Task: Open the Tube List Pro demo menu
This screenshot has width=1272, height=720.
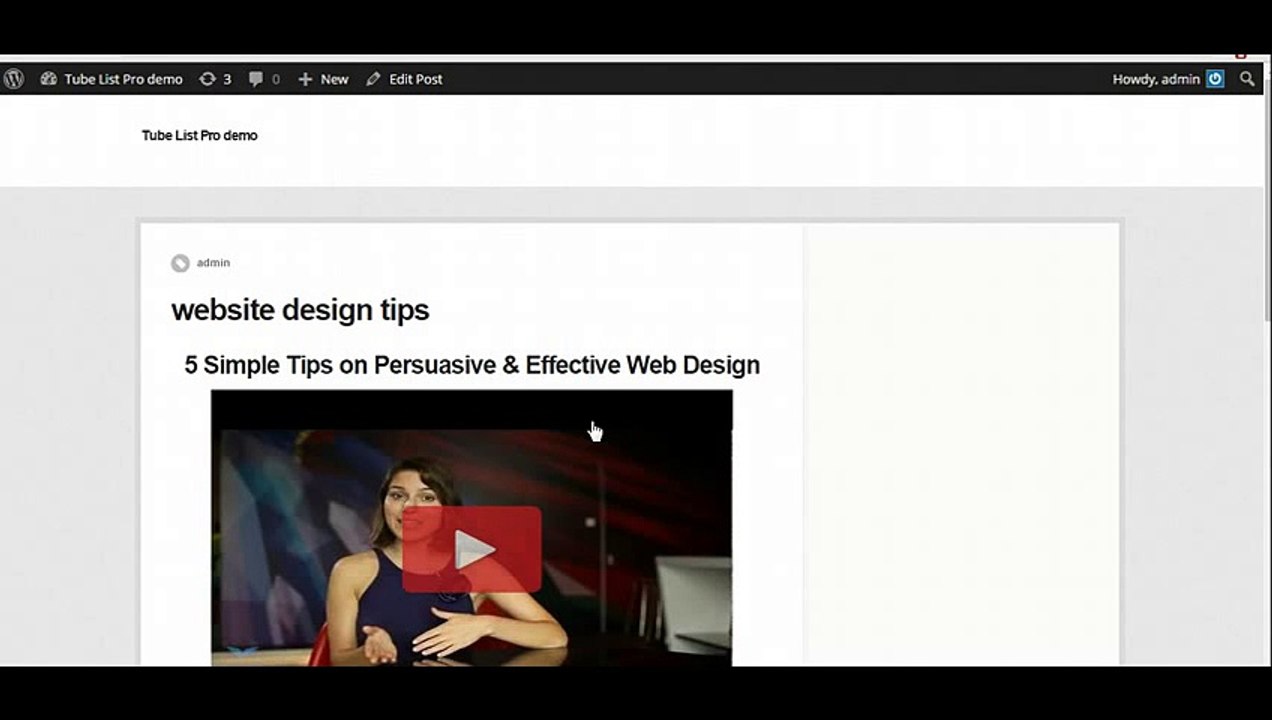Action: [123, 79]
